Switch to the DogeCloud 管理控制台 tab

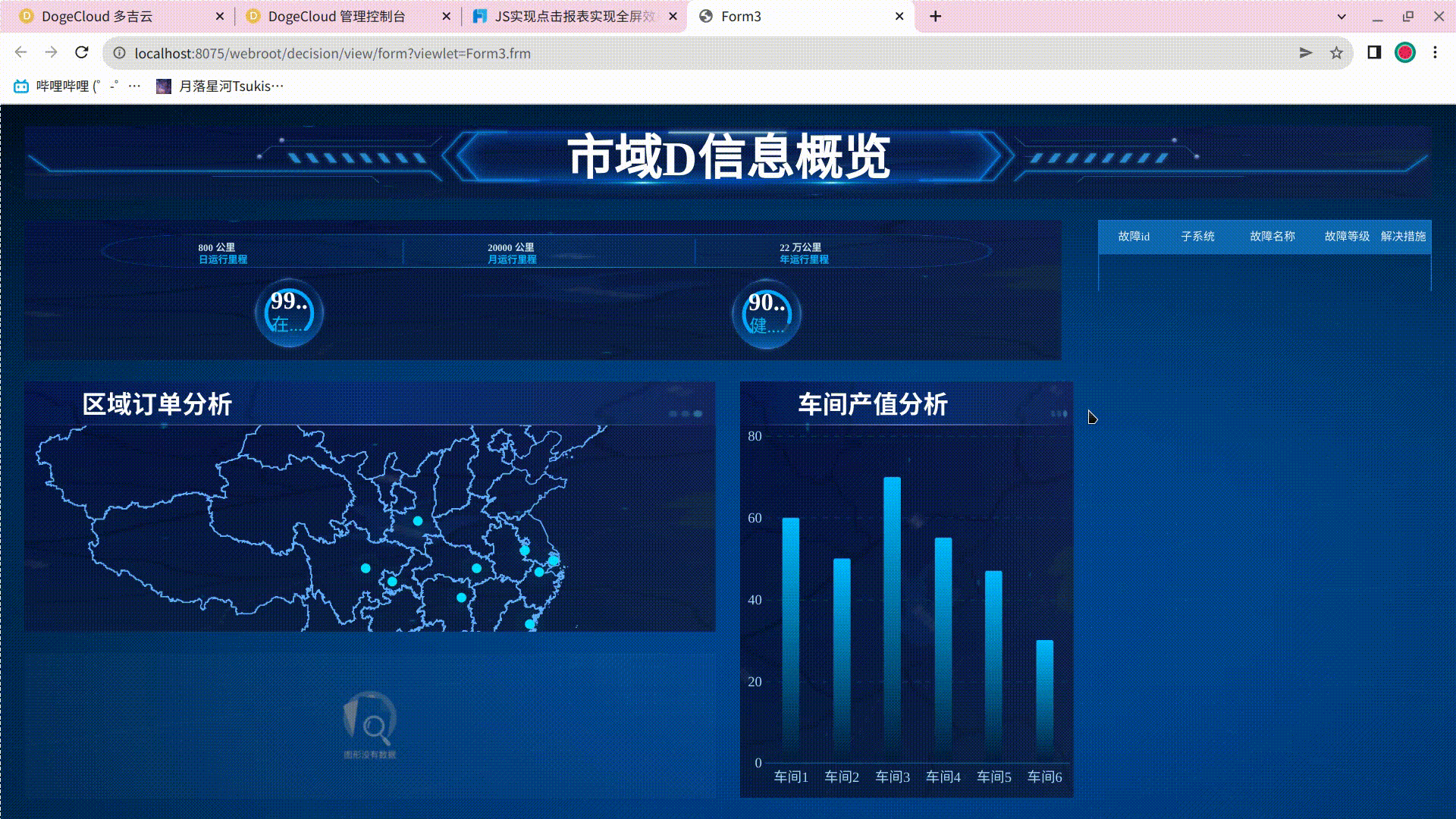pyautogui.click(x=334, y=16)
